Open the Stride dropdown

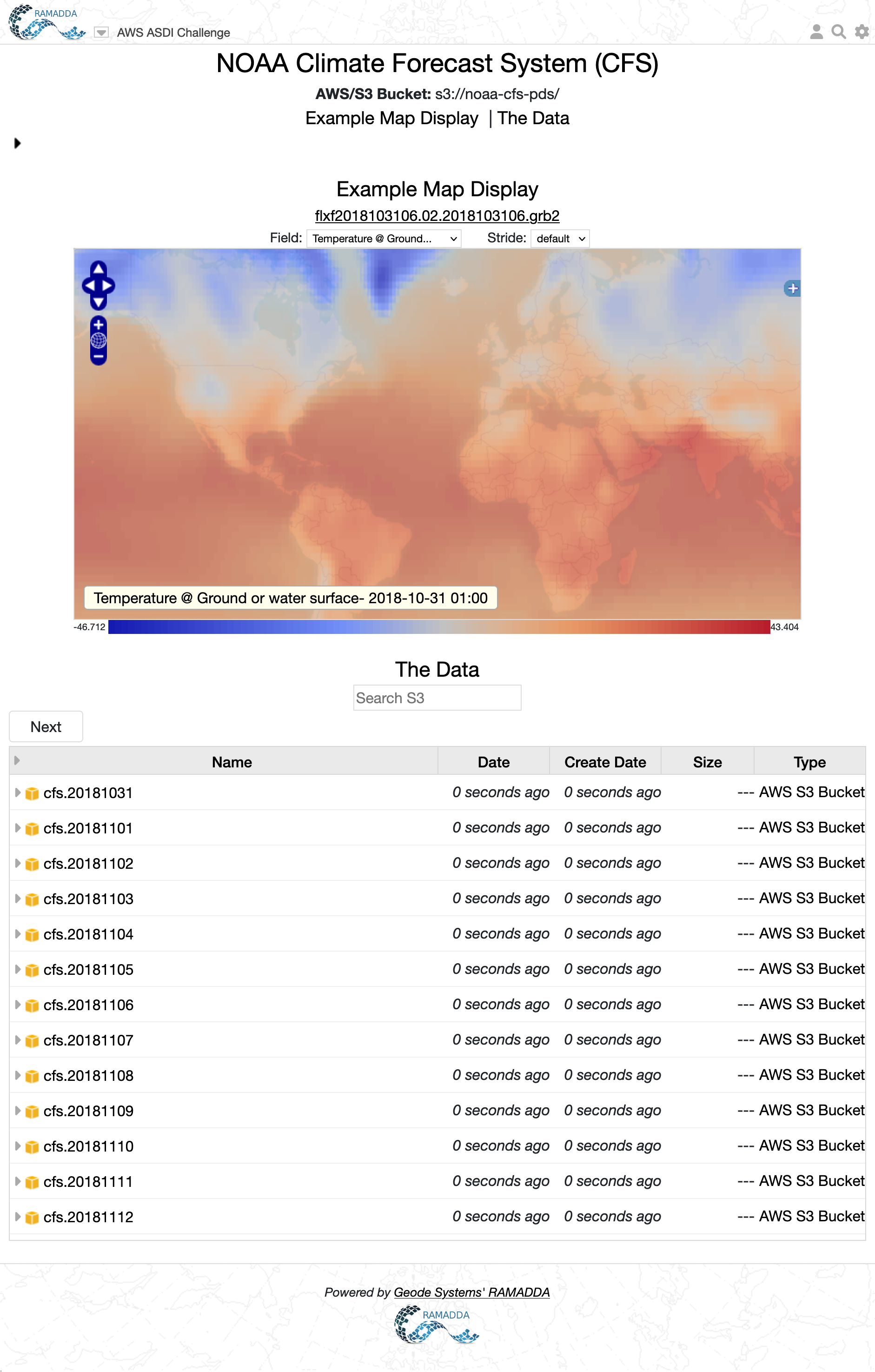pos(560,239)
